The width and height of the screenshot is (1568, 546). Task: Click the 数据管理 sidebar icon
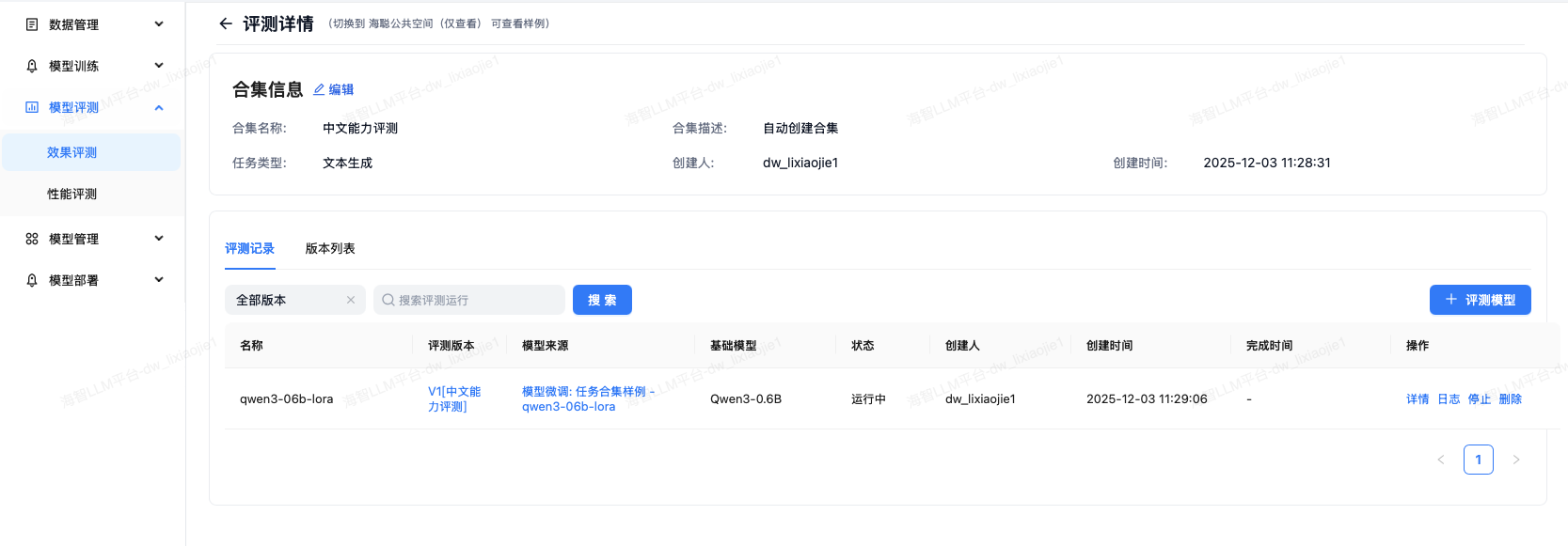pos(32,24)
